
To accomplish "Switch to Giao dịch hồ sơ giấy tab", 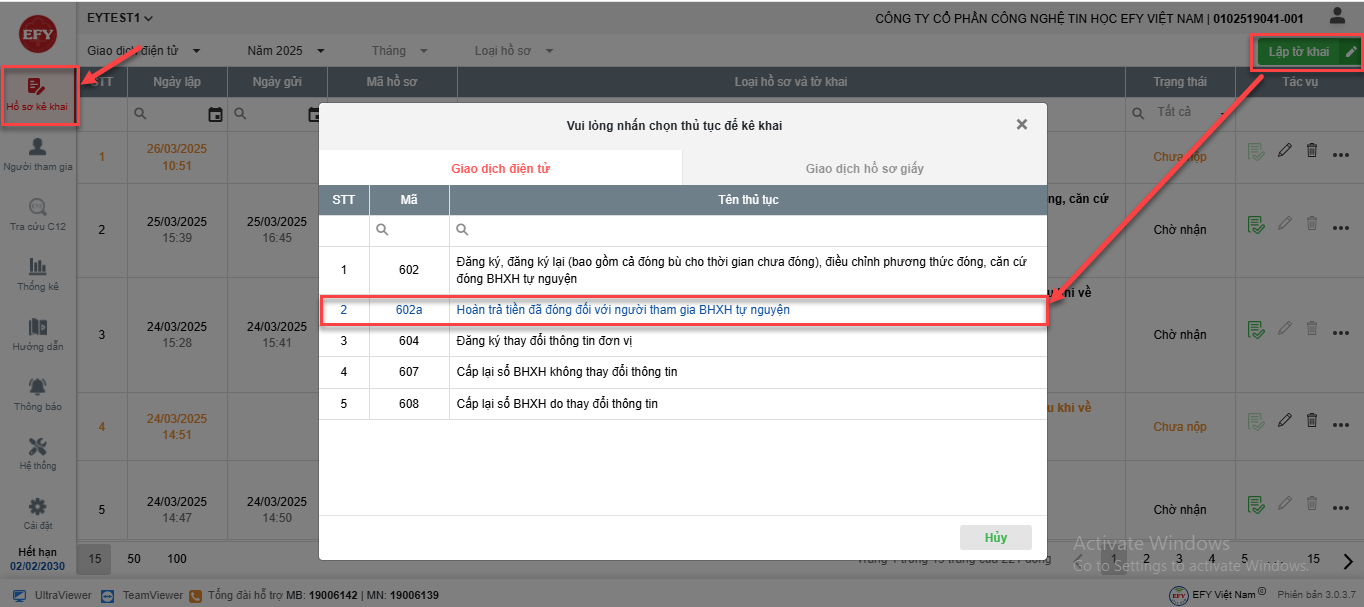I will click(x=864, y=168).
